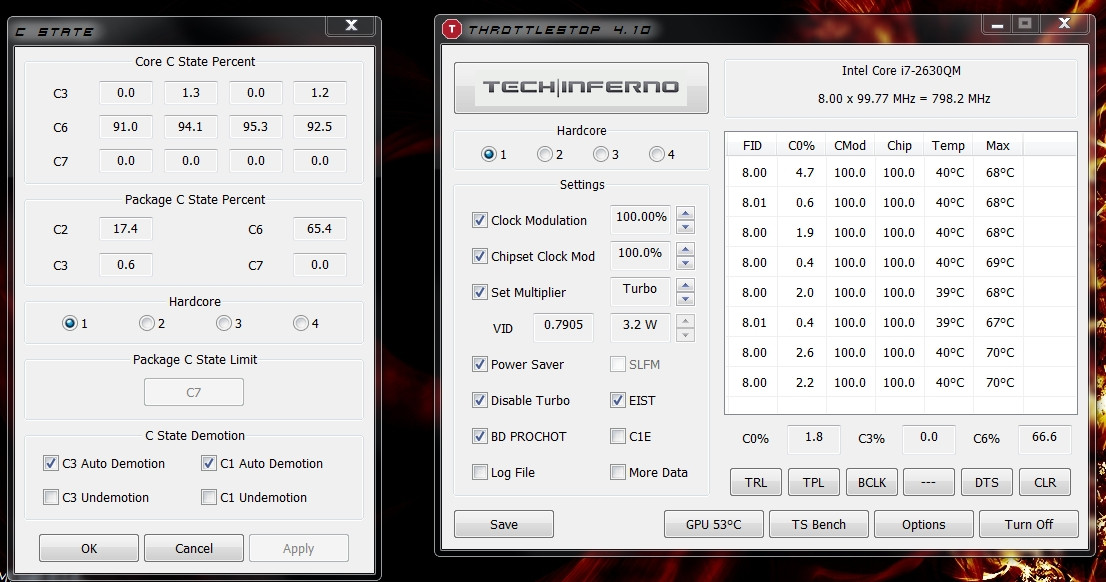Decrease Chipset Clock Mod with down arrow
This screenshot has width=1106, height=582.
pyautogui.click(x=685, y=263)
